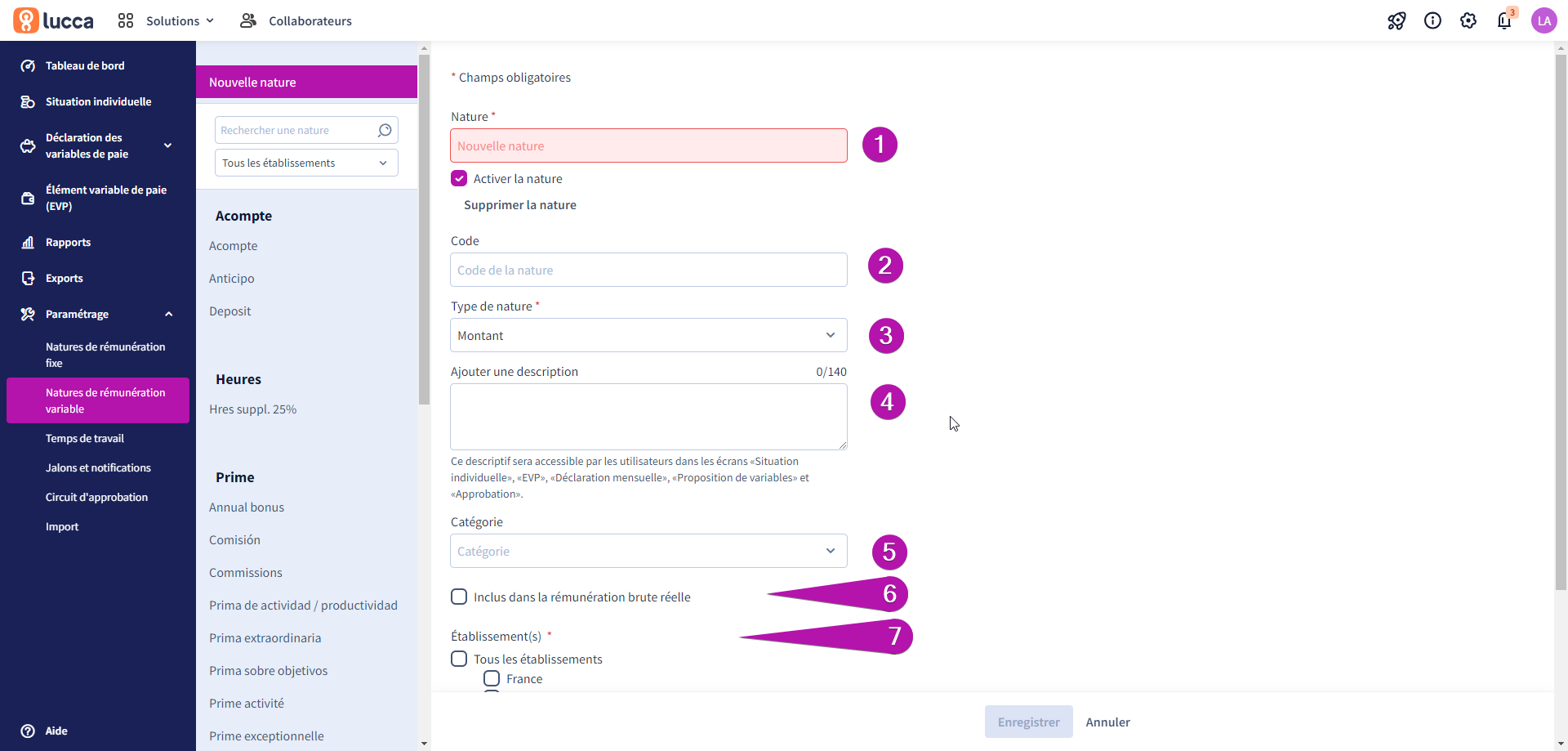Open the settings gear icon
The image size is (1568, 751).
[x=1468, y=21]
